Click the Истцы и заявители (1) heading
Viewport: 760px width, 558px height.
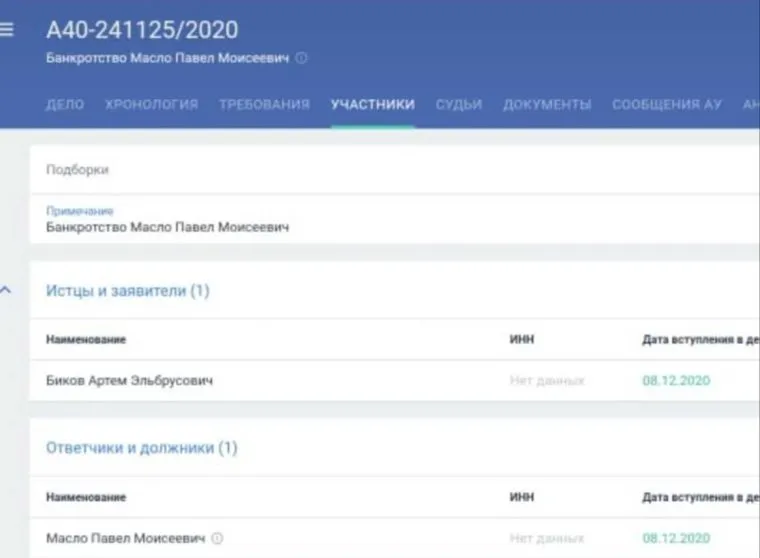tap(128, 291)
